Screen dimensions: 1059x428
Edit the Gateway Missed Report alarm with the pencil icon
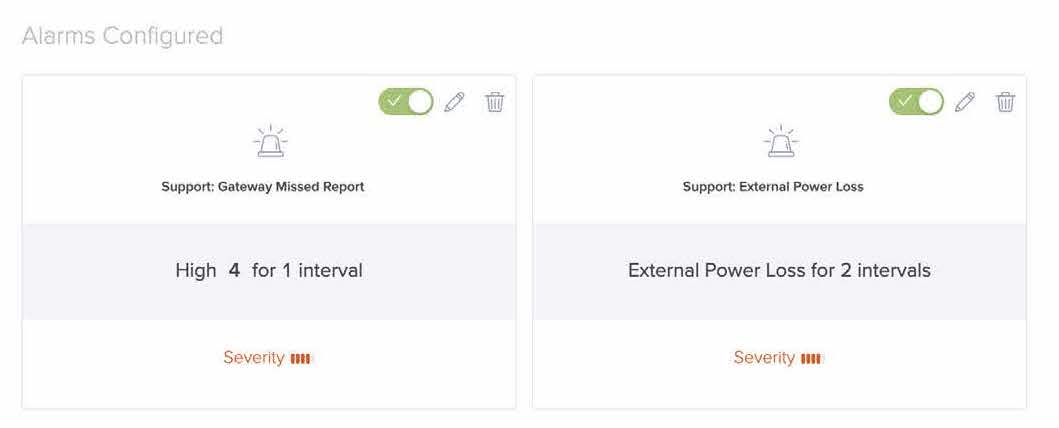point(455,102)
